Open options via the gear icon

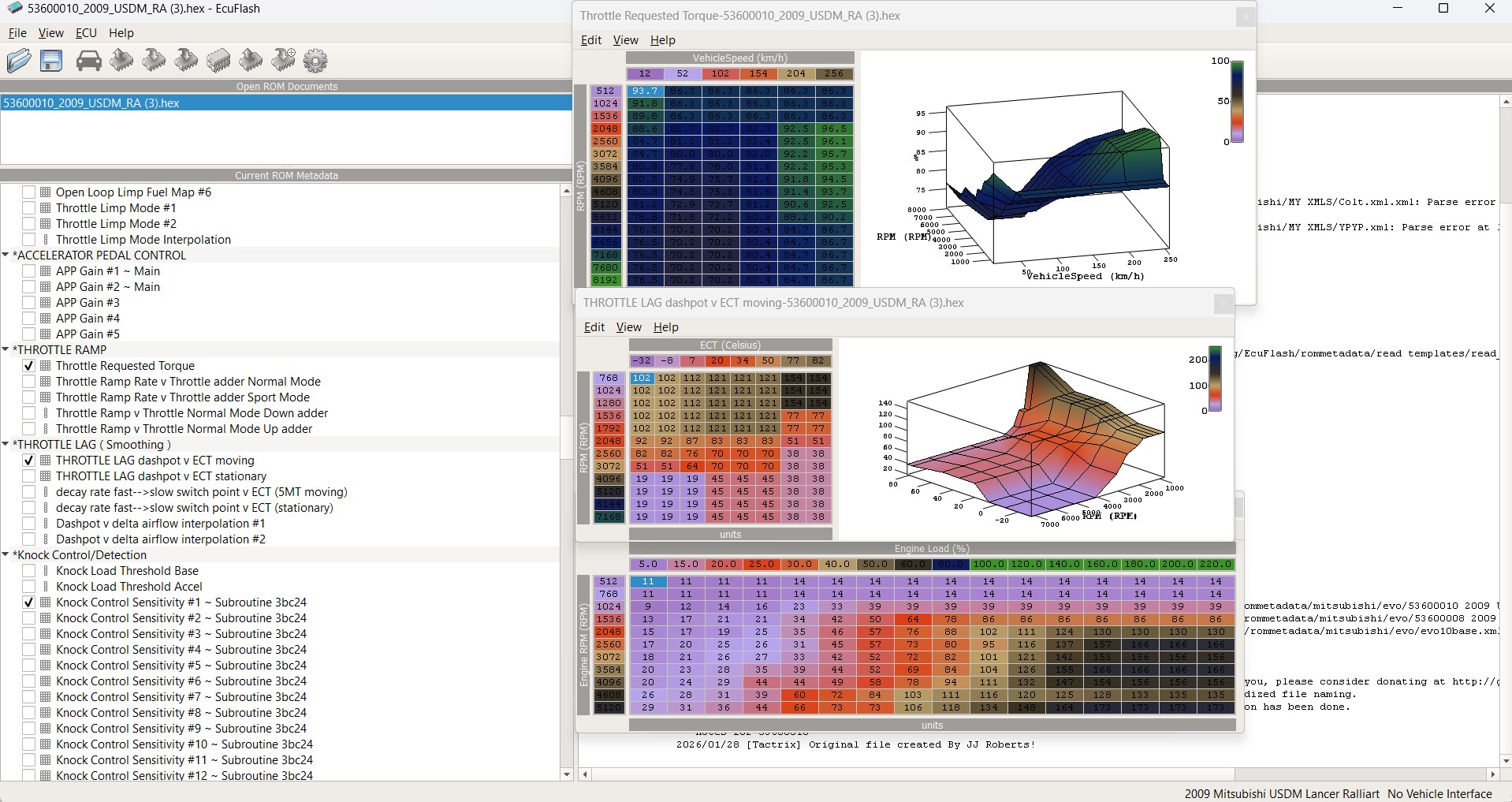tap(315, 61)
